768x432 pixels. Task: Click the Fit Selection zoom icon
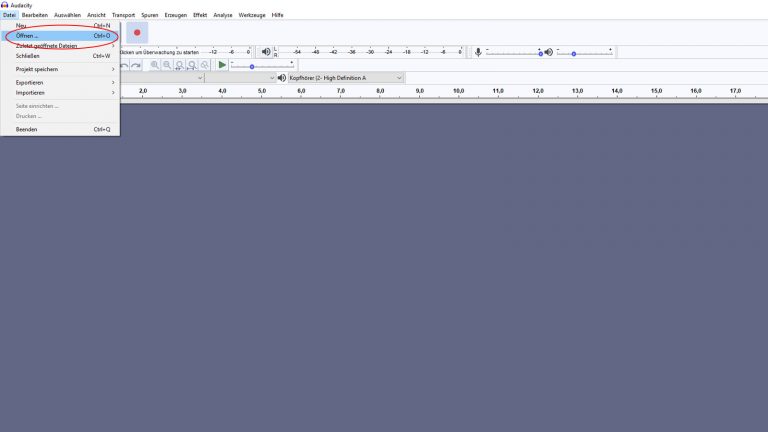pyautogui.click(x=180, y=65)
